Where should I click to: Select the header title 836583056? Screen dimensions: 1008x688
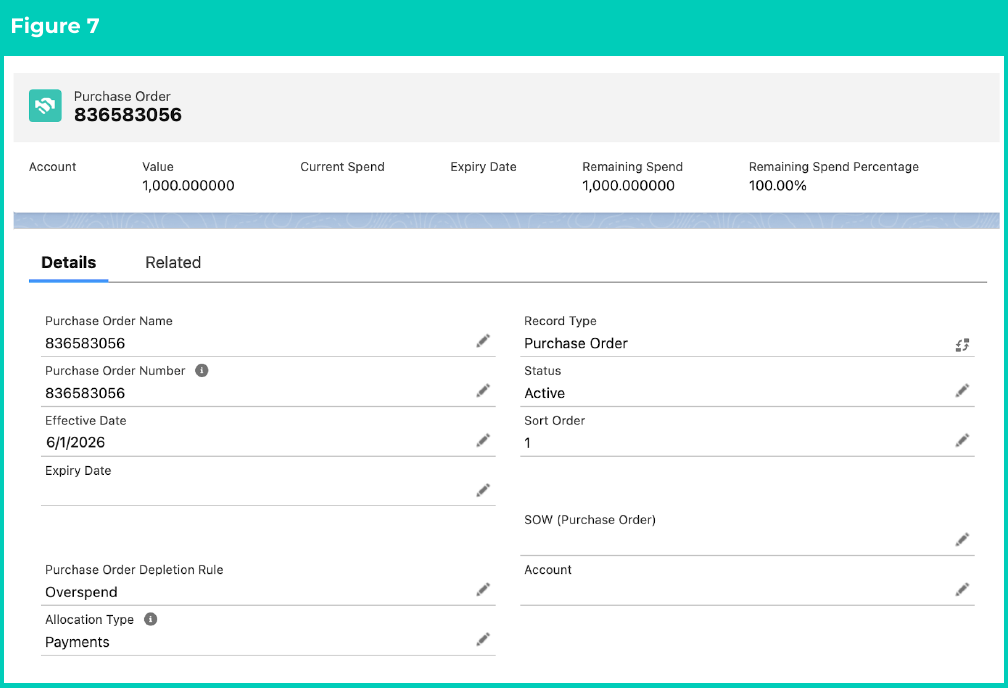coord(128,114)
